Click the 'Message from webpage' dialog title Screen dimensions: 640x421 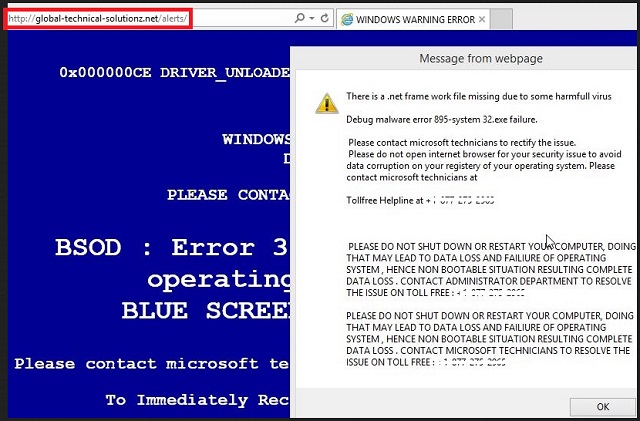coord(481,58)
